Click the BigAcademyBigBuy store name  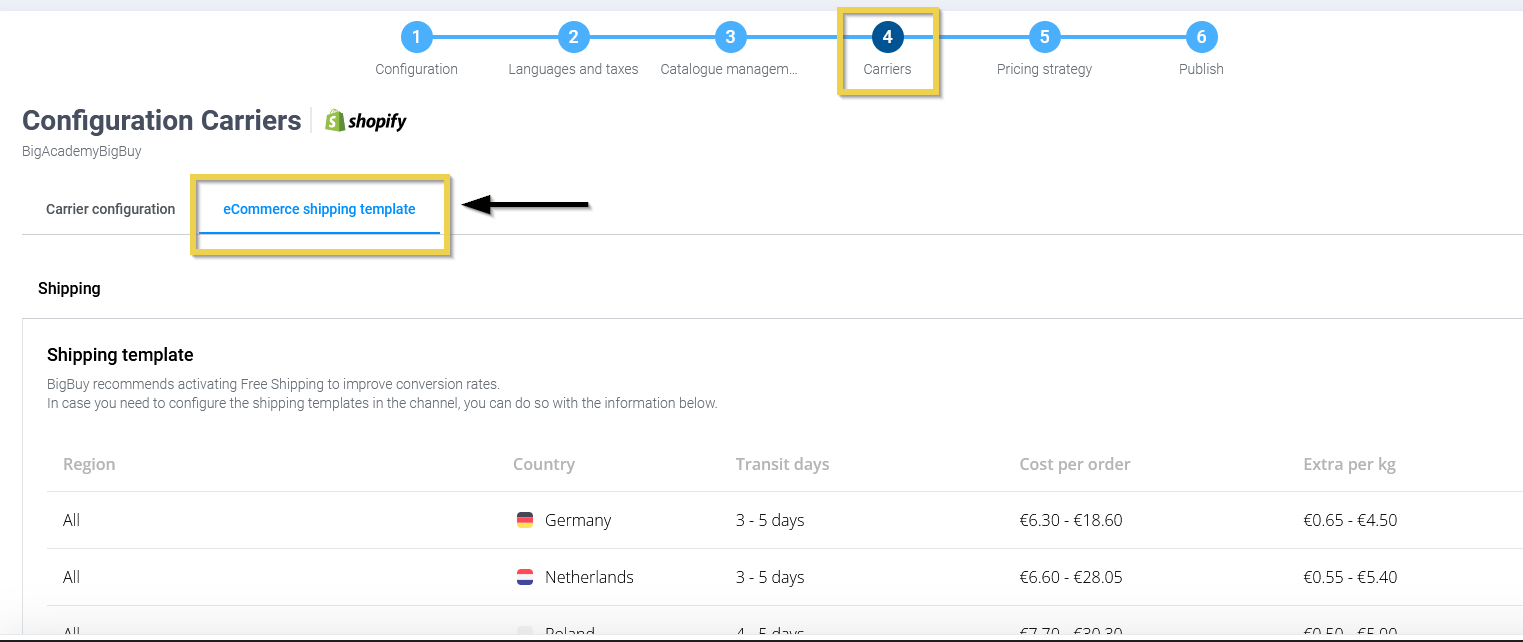coord(82,151)
